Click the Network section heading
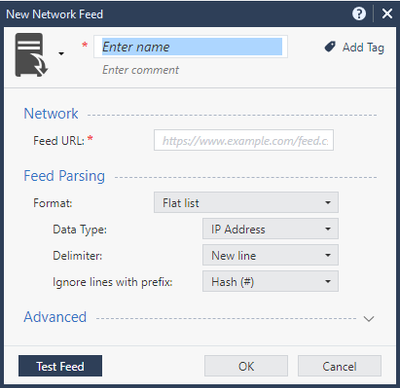This screenshot has height=388, width=400. tap(51, 114)
